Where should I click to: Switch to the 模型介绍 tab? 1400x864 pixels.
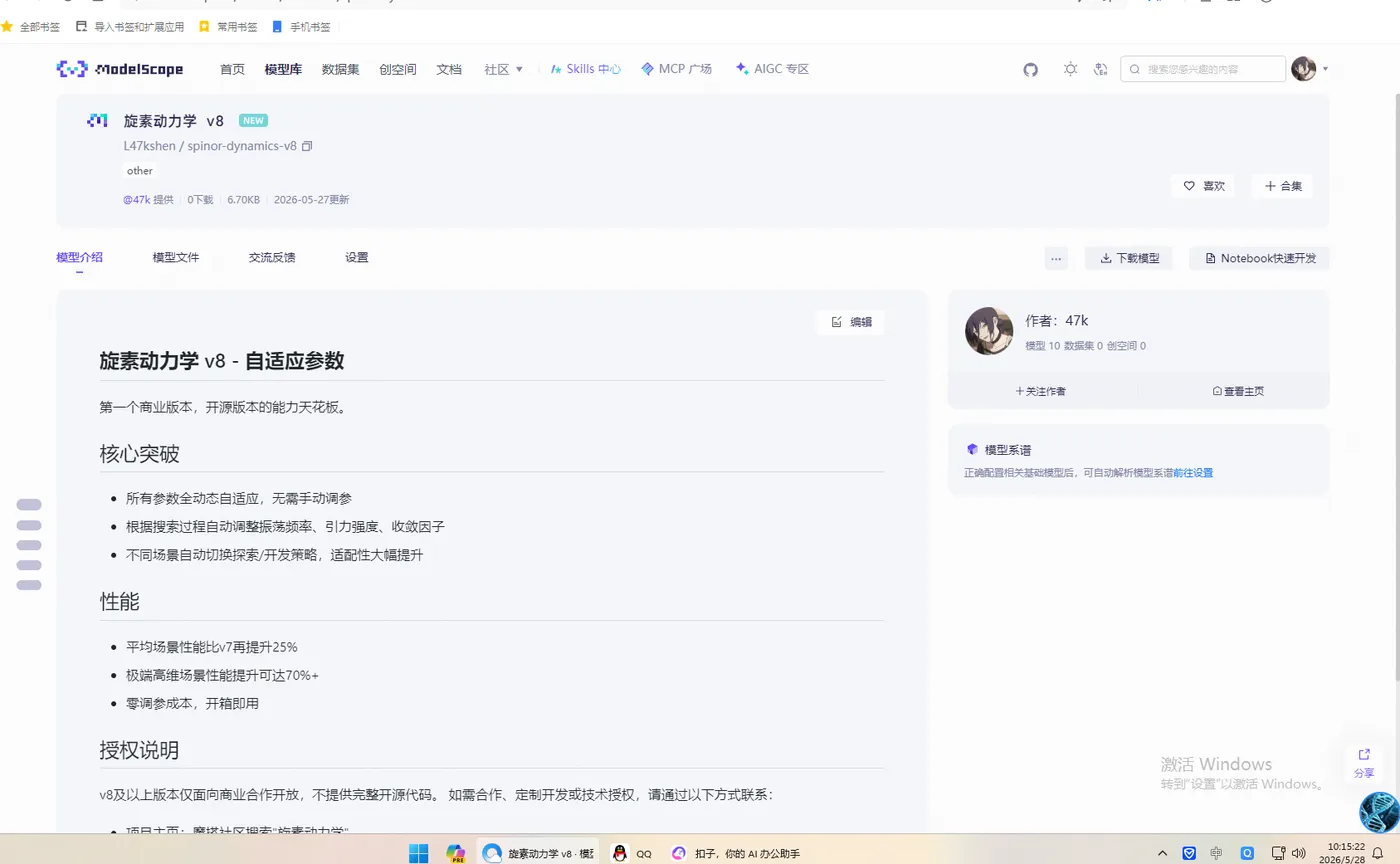pyautogui.click(x=80, y=258)
